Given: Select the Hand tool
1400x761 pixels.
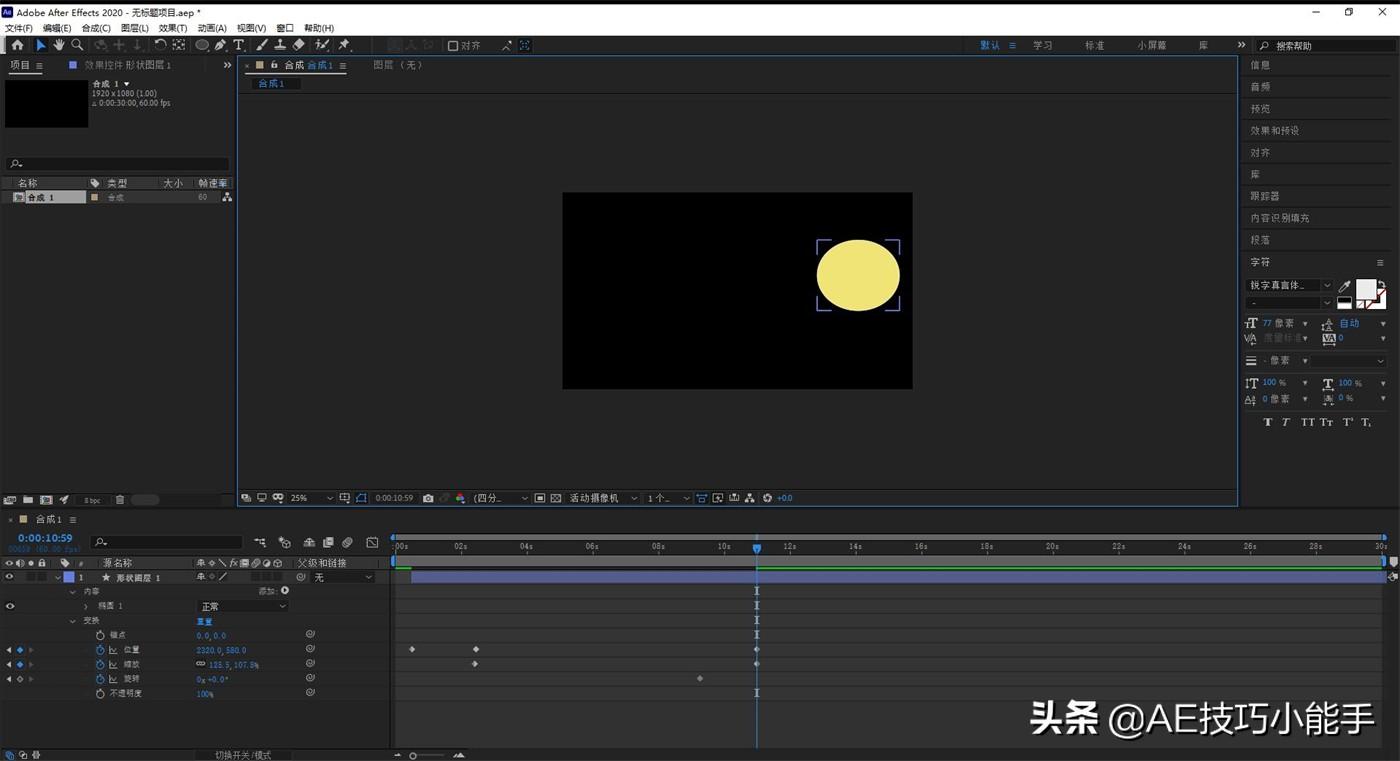Looking at the screenshot, I should point(59,45).
